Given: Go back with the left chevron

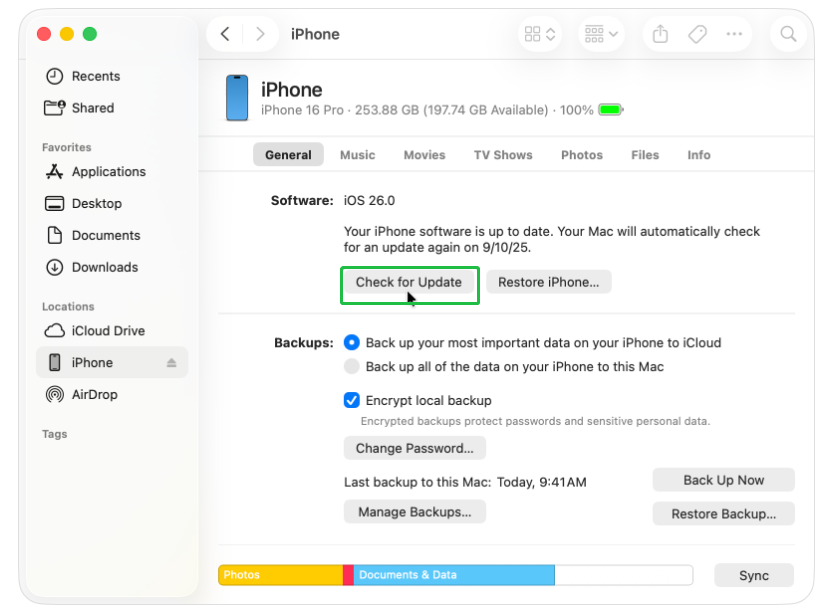Looking at the screenshot, I should [x=225, y=34].
